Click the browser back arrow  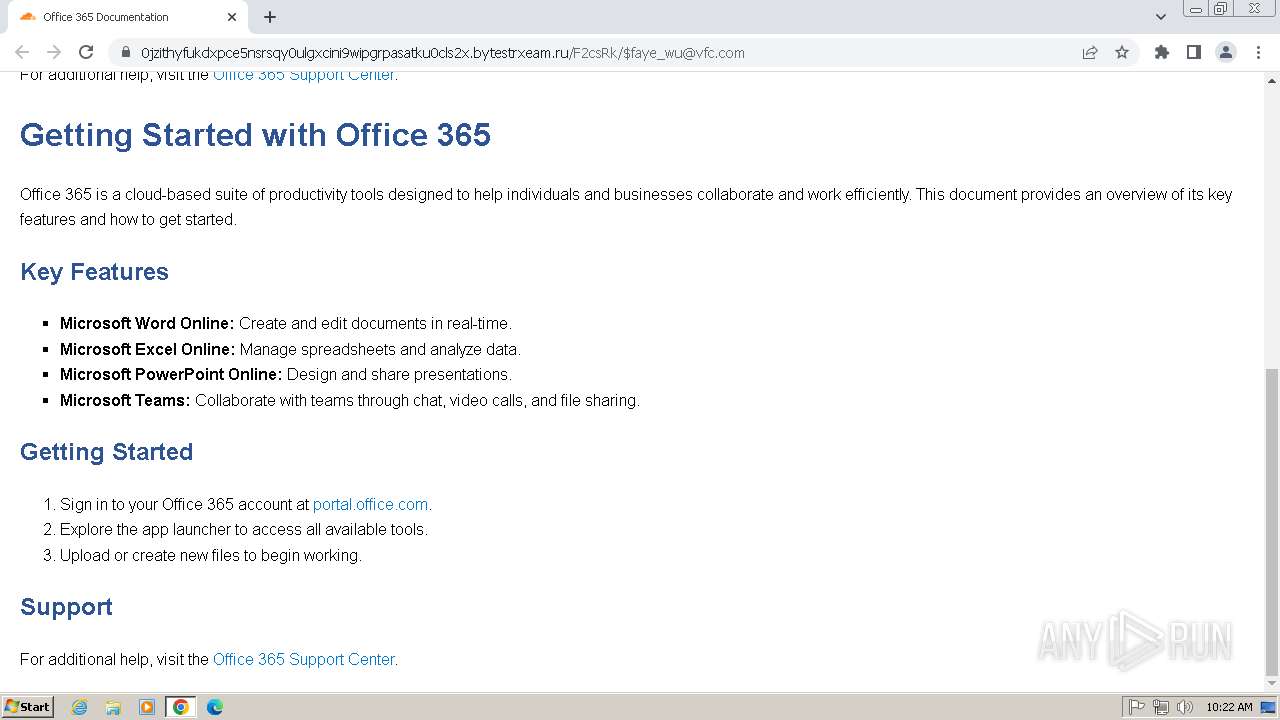point(22,52)
